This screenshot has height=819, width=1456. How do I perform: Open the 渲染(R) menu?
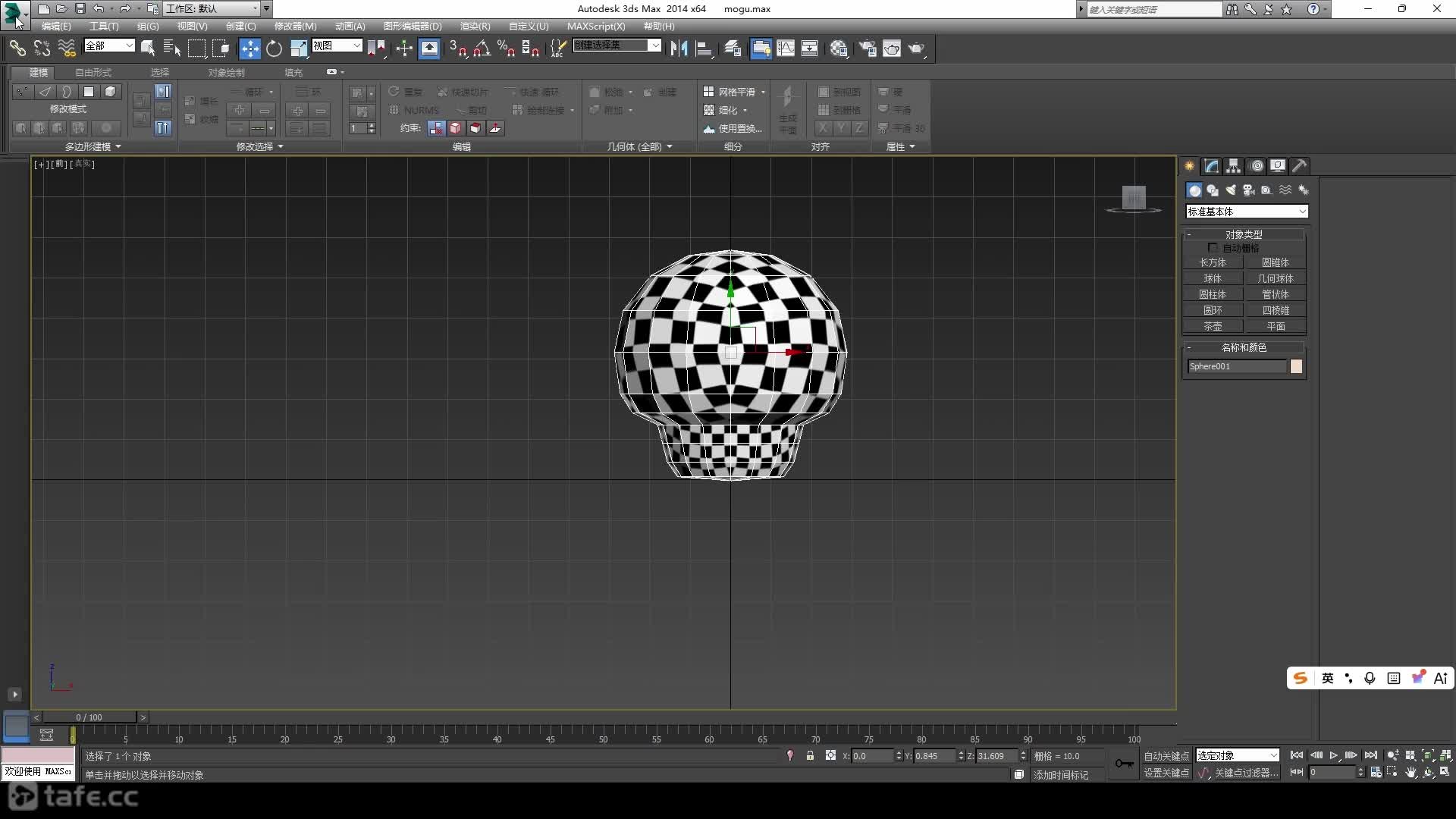tap(475, 26)
